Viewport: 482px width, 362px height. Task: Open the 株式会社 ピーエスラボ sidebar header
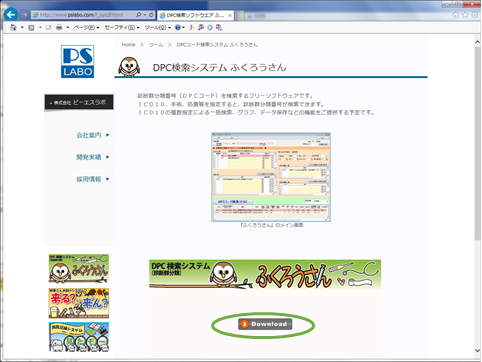click(79, 102)
